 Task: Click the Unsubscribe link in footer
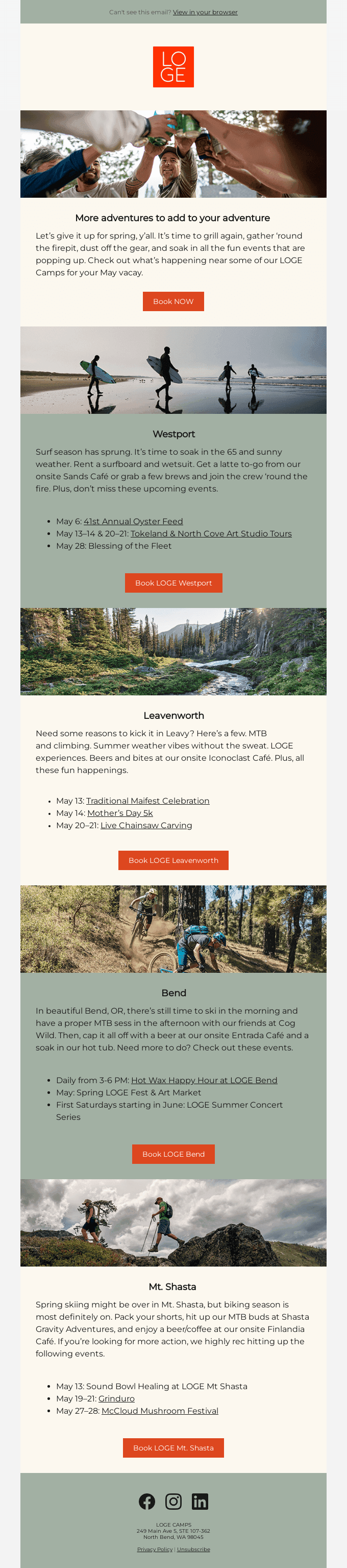point(193,1549)
